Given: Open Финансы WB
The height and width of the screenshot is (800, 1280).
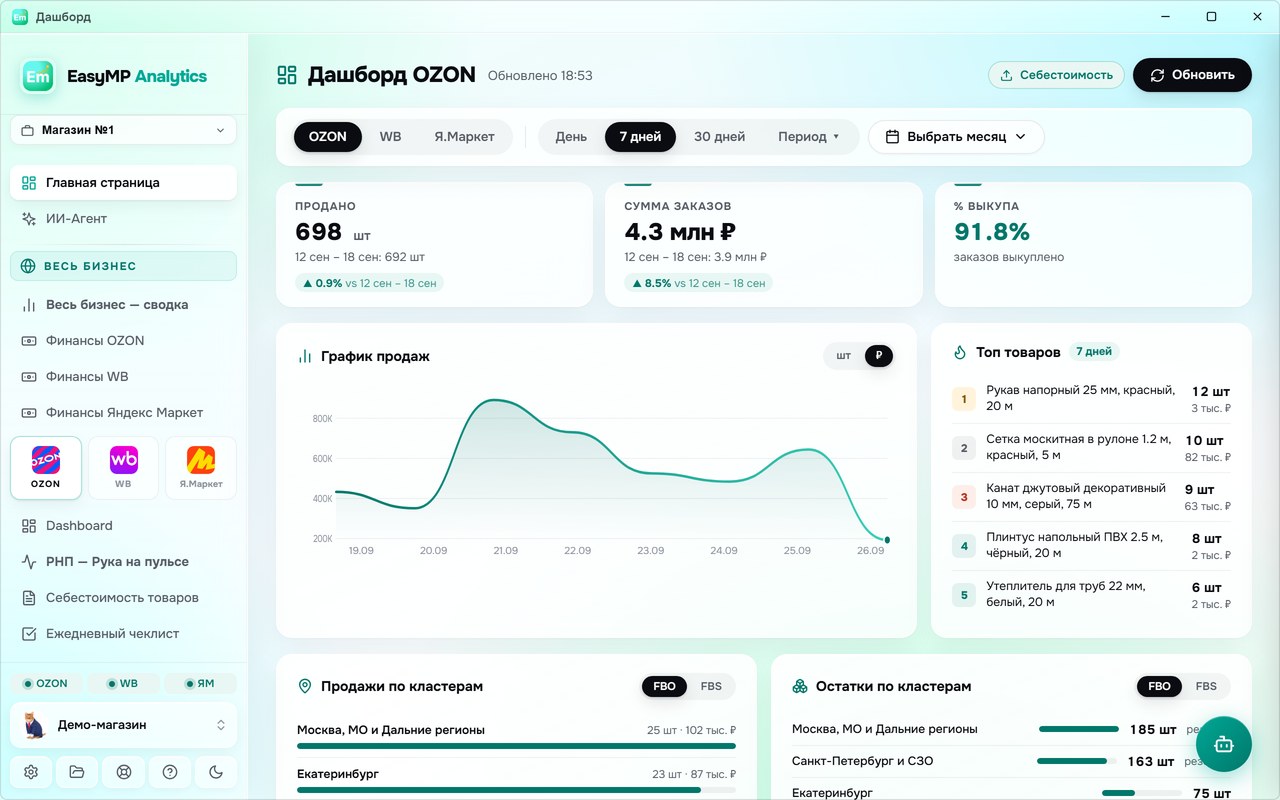Looking at the screenshot, I should click(124, 377).
